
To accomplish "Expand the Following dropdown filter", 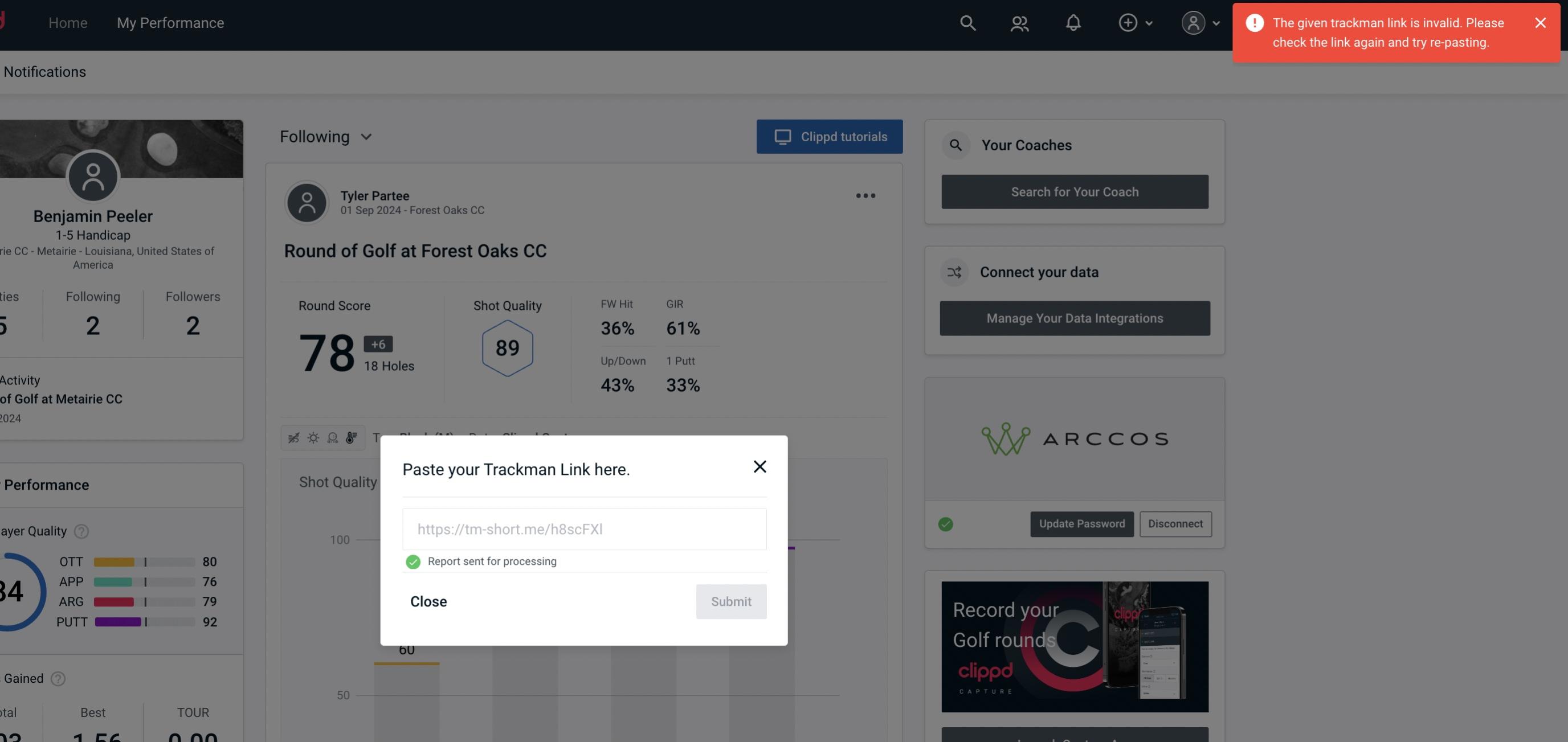I will click(x=326, y=136).
